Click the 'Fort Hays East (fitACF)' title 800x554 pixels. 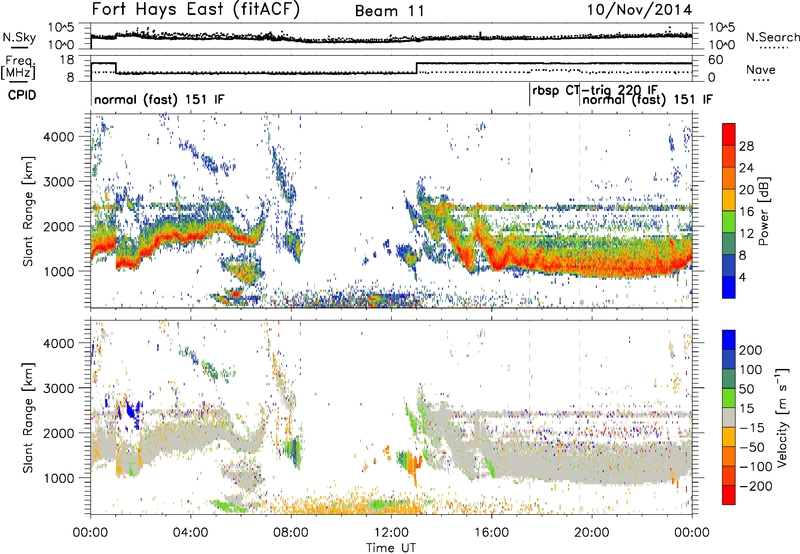195,9
